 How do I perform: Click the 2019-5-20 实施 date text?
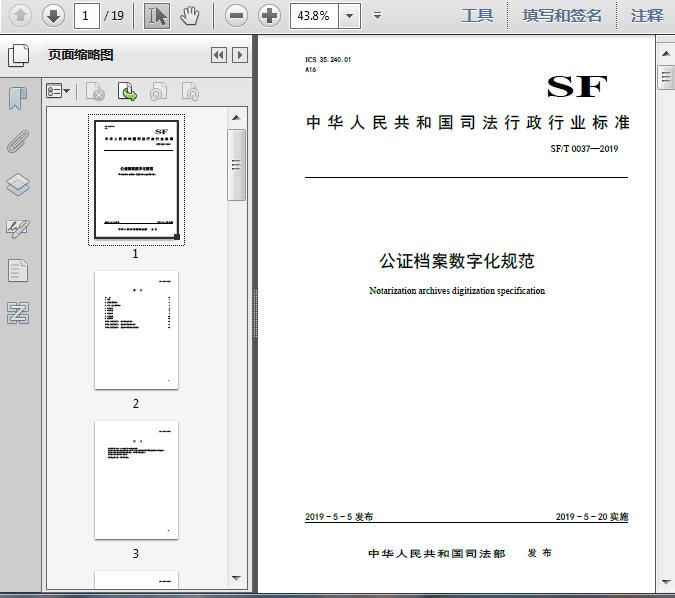coord(592,517)
